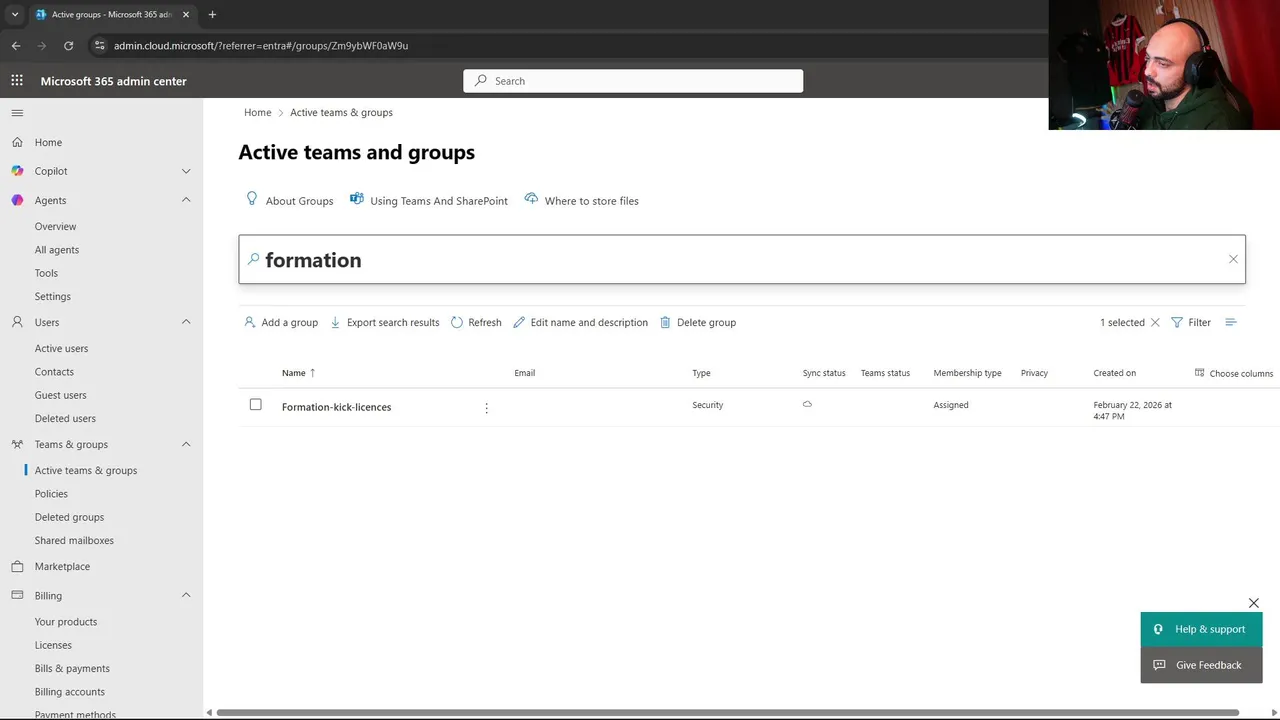Click the Copilot icon in sidebar
1280x720 pixels.
click(x=17, y=171)
